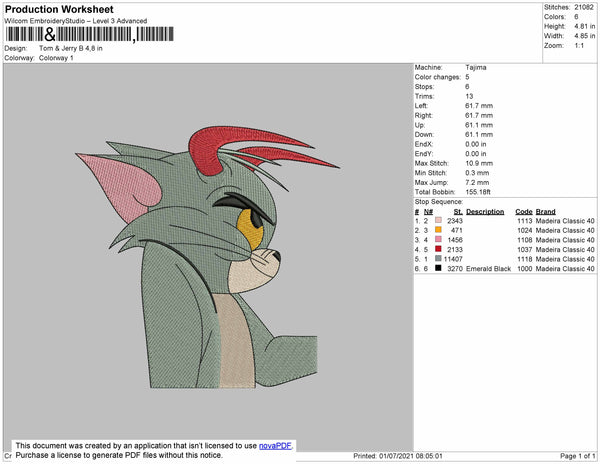The image size is (600, 464).
Task: Click 'Printed: 01/07/2021 08:05:01' footer text
Action: pyautogui.click(x=398, y=456)
